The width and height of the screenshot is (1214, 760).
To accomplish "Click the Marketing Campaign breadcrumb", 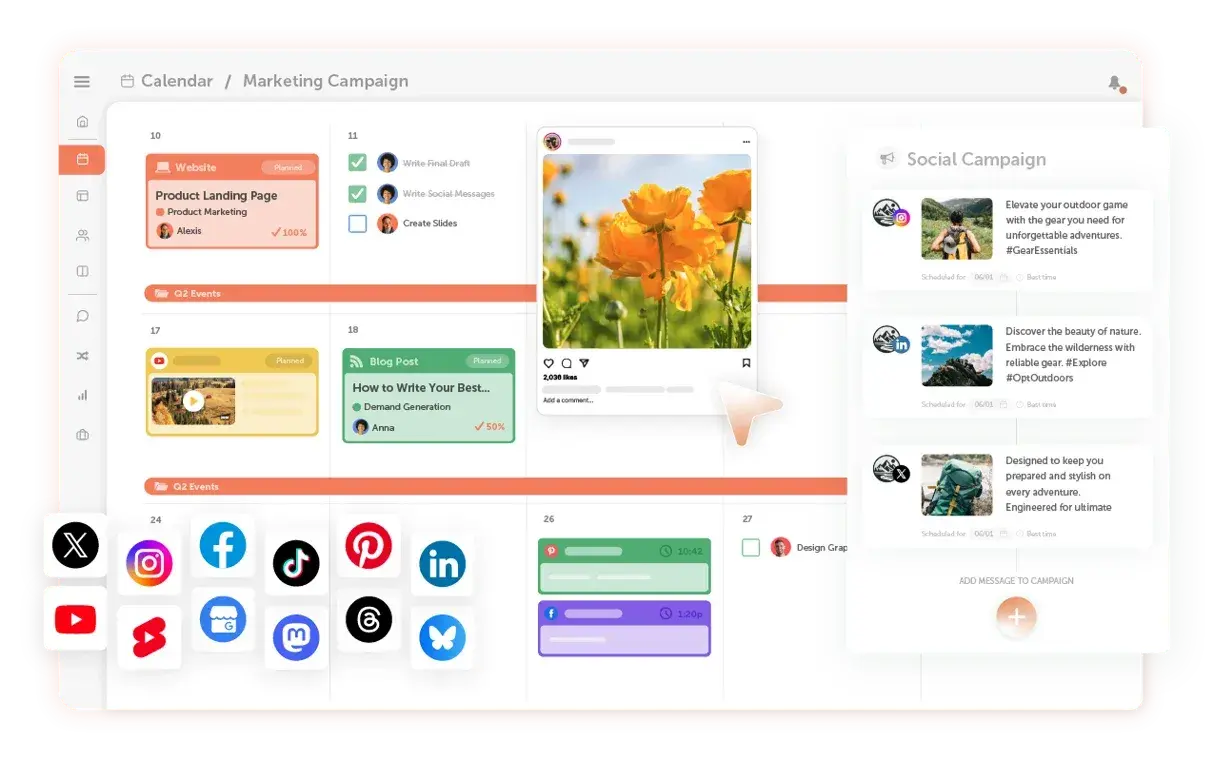I will tap(325, 81).
